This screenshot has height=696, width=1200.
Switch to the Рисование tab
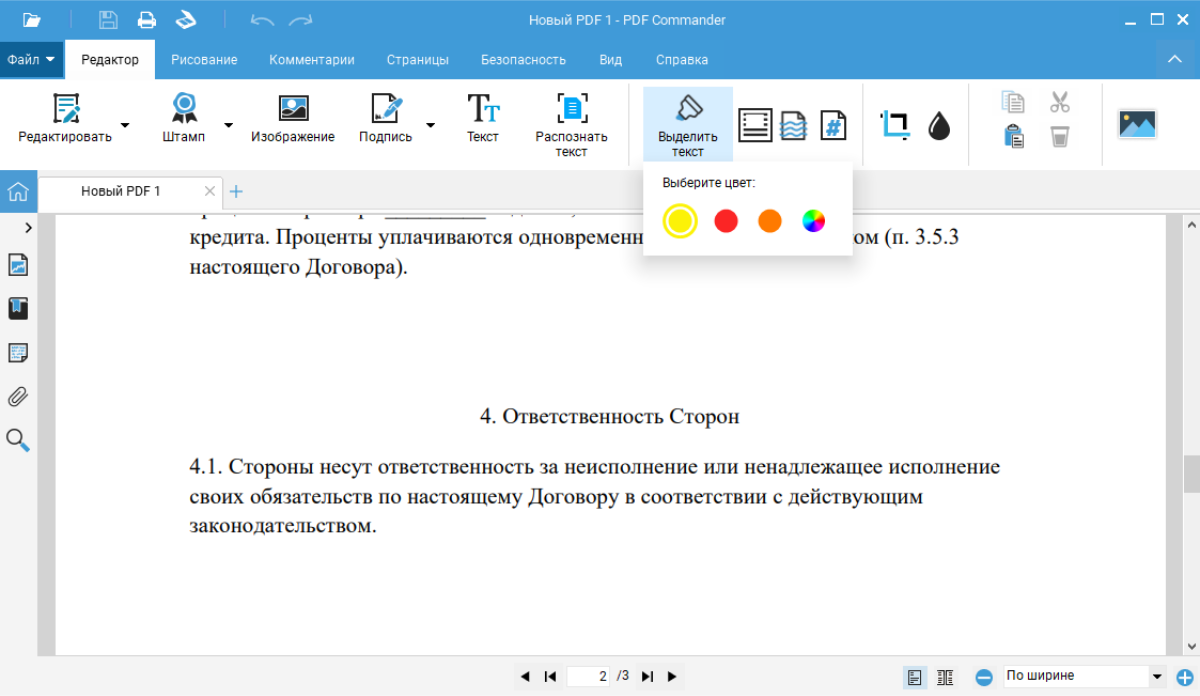point(204,60)
